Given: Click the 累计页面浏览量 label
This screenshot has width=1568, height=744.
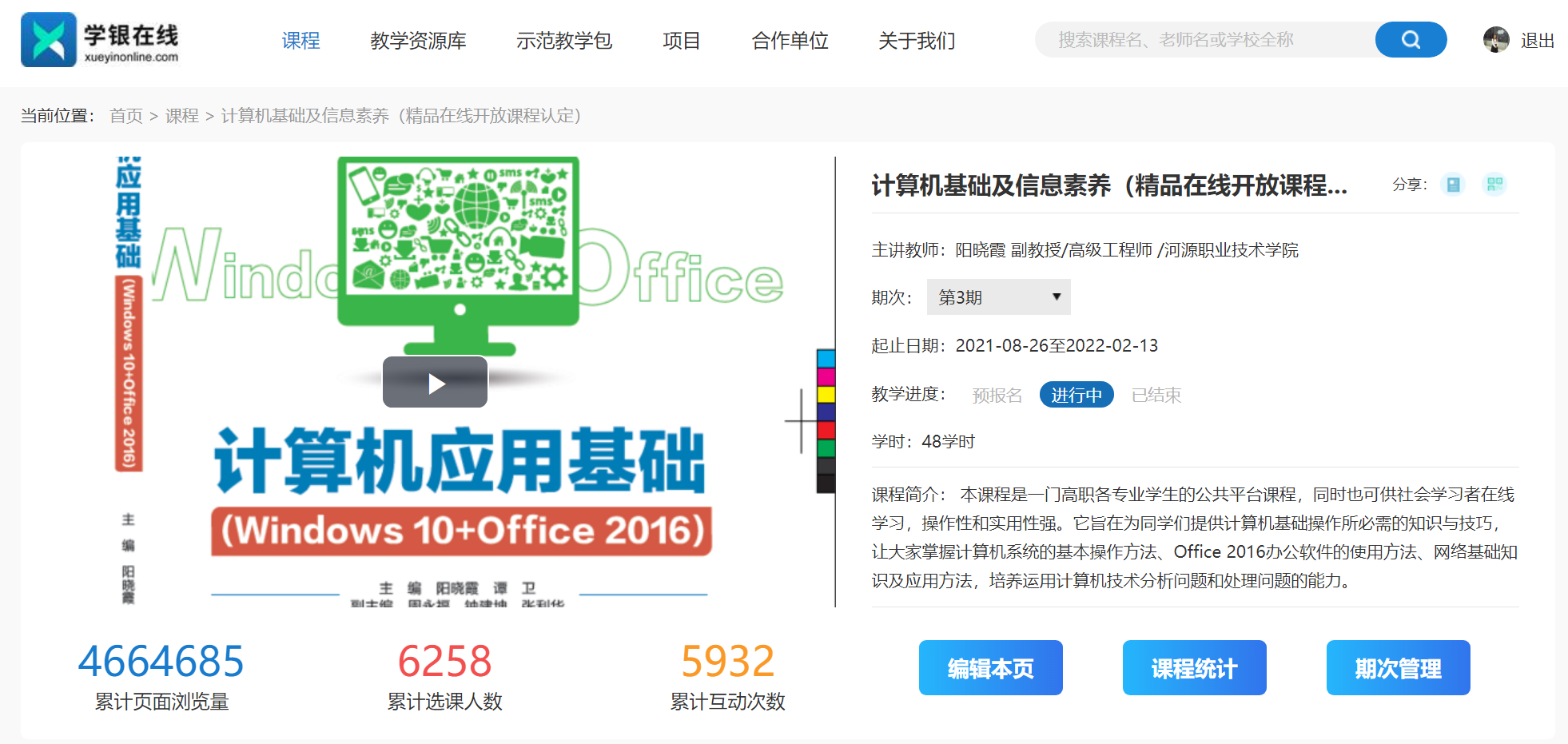Looking at the screenshot, I should point(161,702).
